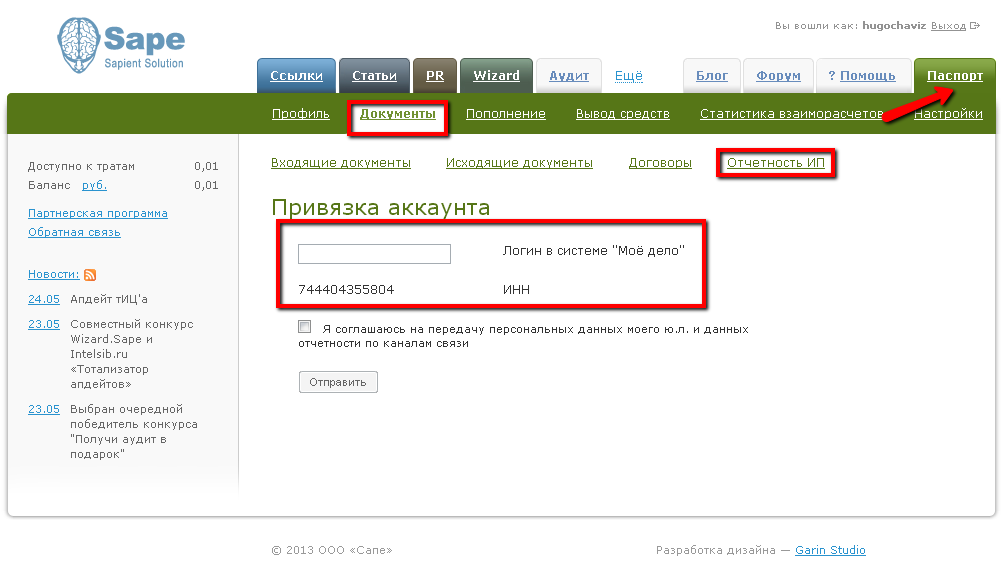Screen dimensions: 1001x563
Task: Click the Отправить button
Action: (338, 382)
